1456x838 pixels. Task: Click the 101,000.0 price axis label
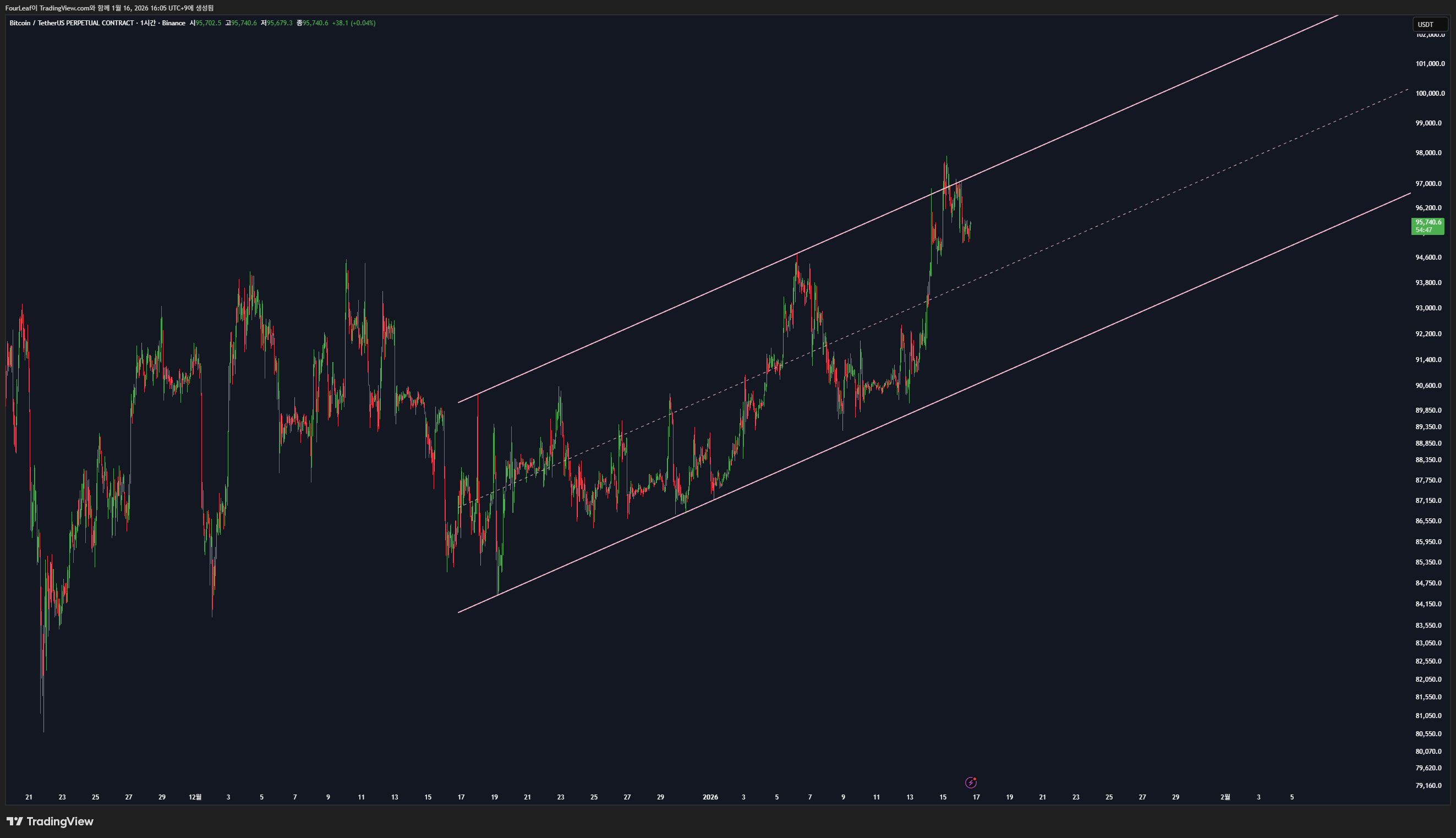pos(1430,64)
